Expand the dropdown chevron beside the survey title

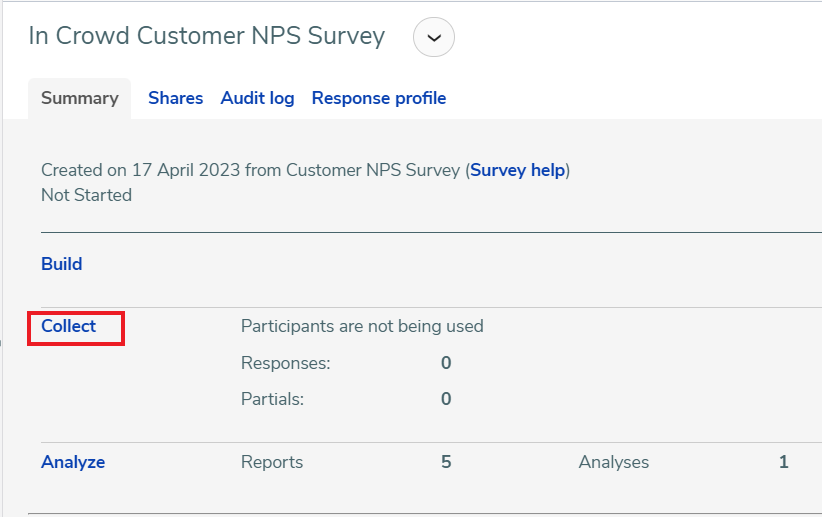434,37
